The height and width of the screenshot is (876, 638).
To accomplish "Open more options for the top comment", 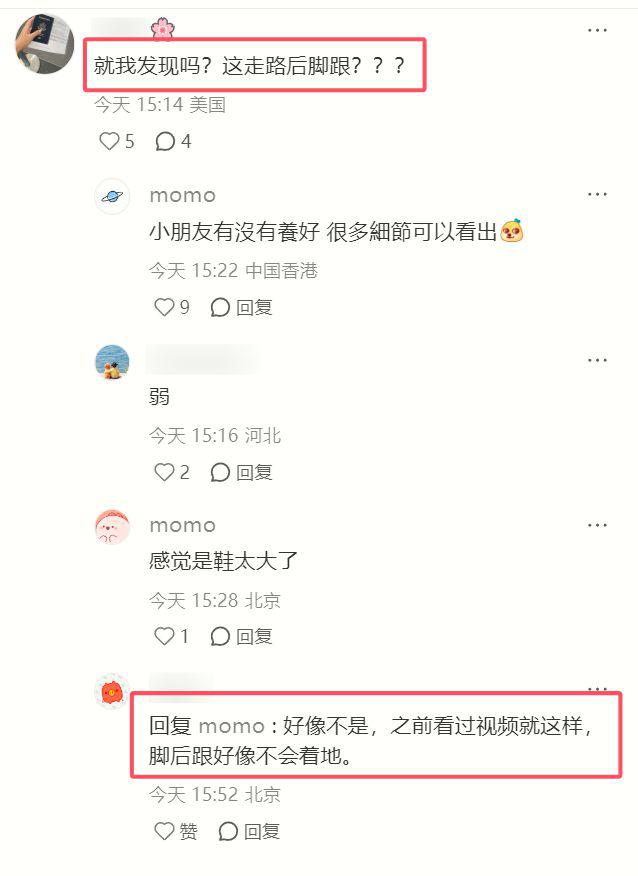I will pos(597,30).
